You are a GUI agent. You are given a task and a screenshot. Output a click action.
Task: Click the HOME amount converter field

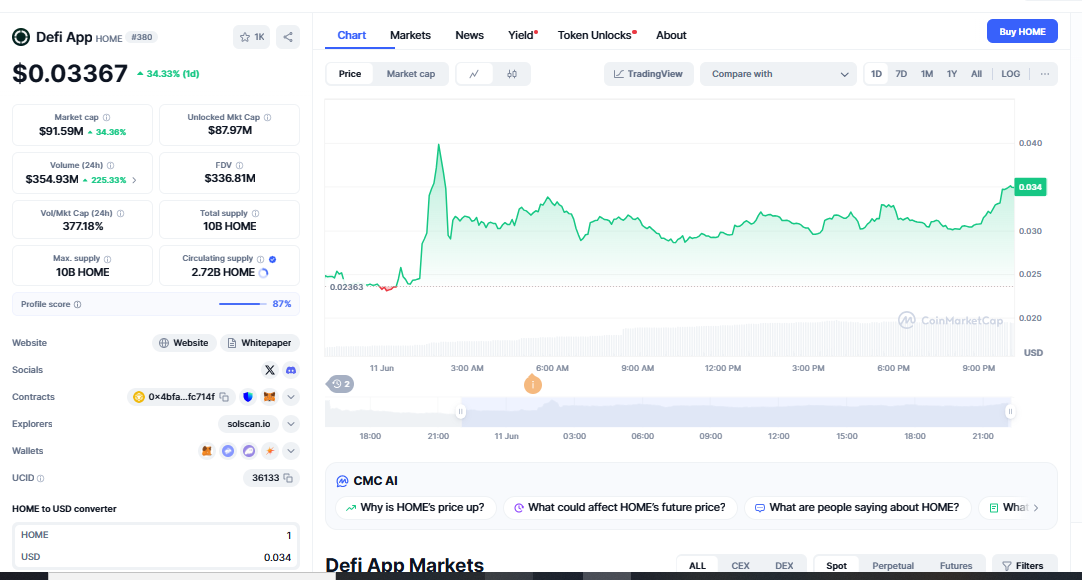tap(156, 535)
